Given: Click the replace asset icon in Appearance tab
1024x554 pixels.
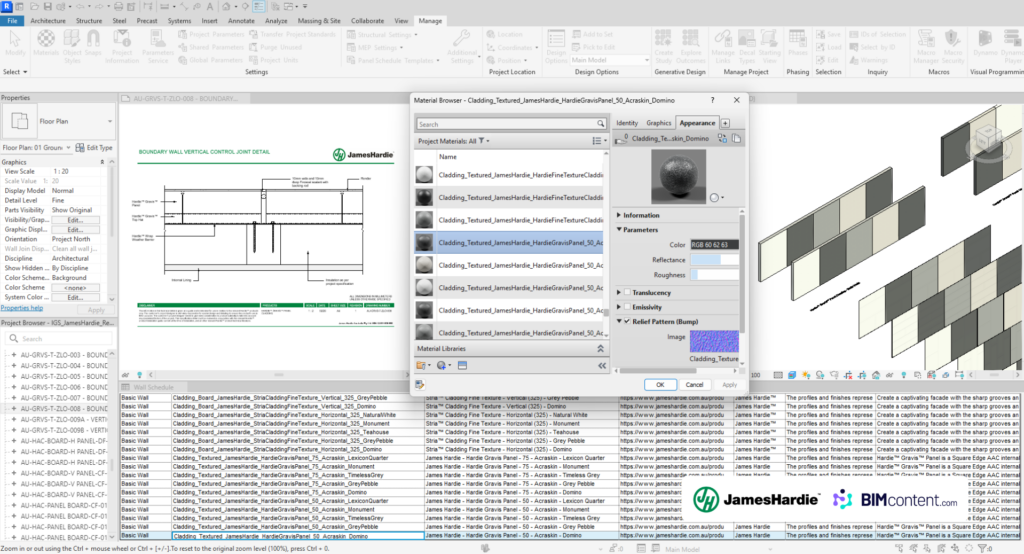Looking at the screenshot, I should [722, 138].
